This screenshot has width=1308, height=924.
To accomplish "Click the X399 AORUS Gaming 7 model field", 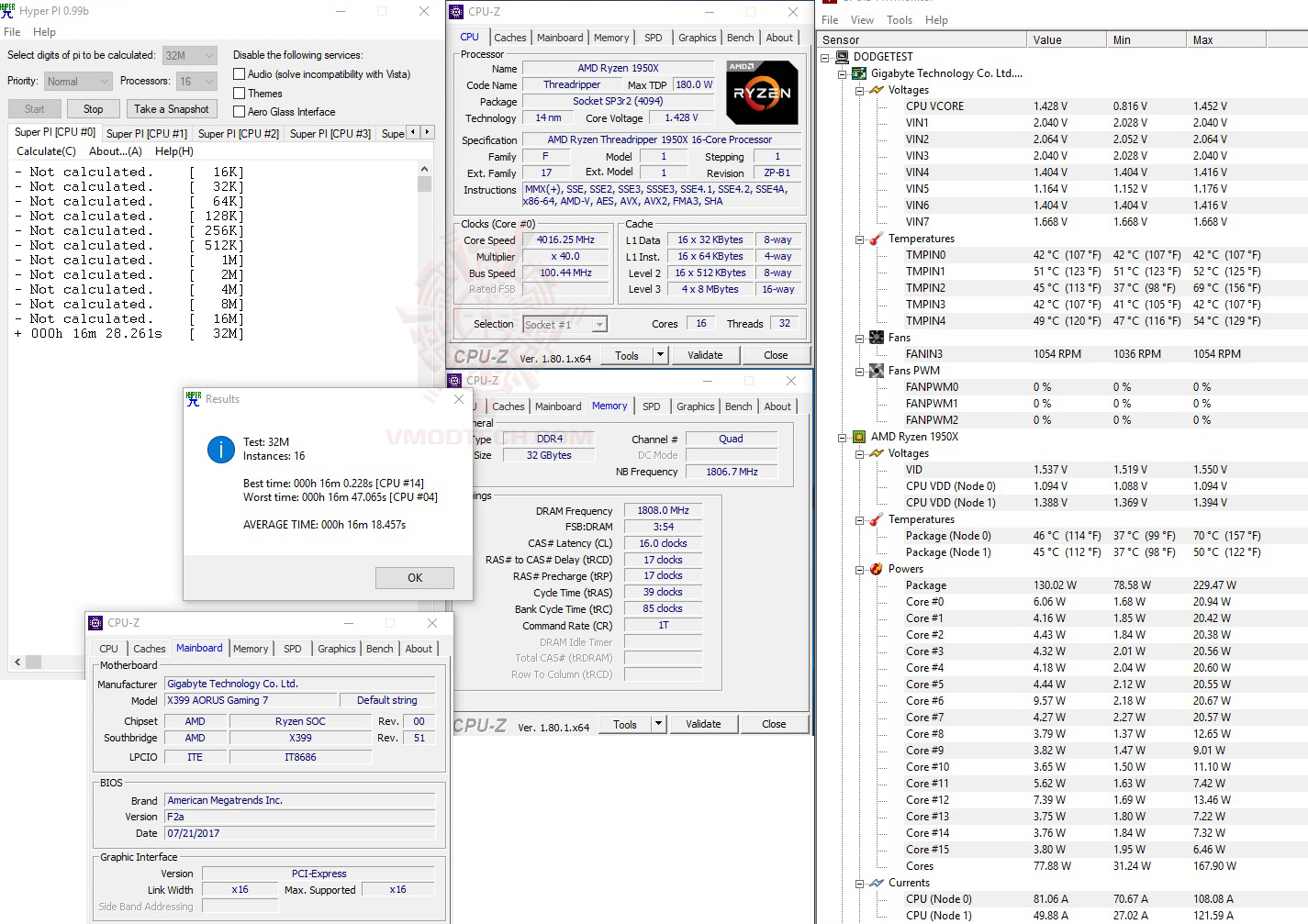I will (252, 700).
